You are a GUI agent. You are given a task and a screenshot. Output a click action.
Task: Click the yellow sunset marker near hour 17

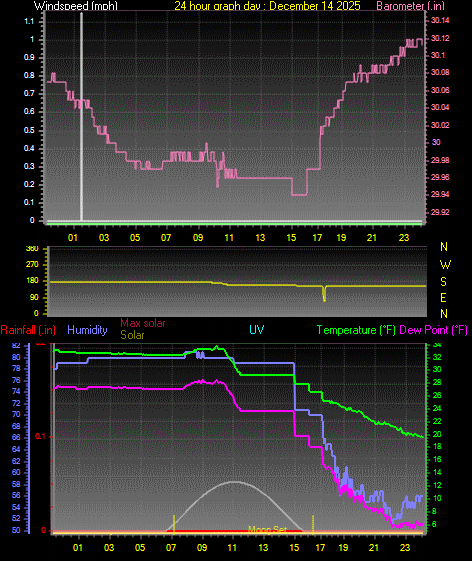(x=313, y=524)
